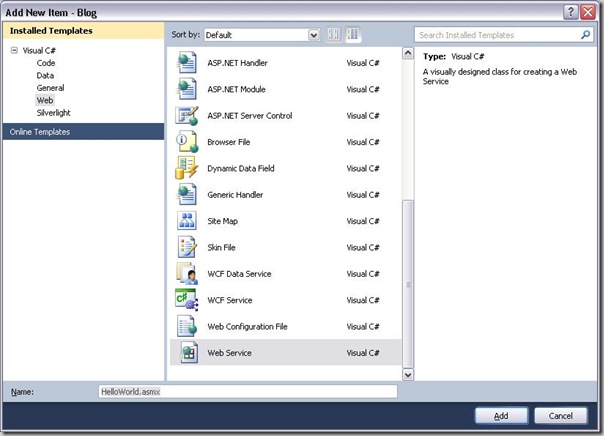Click Visual C# type in Site Map row

point(363,221)
